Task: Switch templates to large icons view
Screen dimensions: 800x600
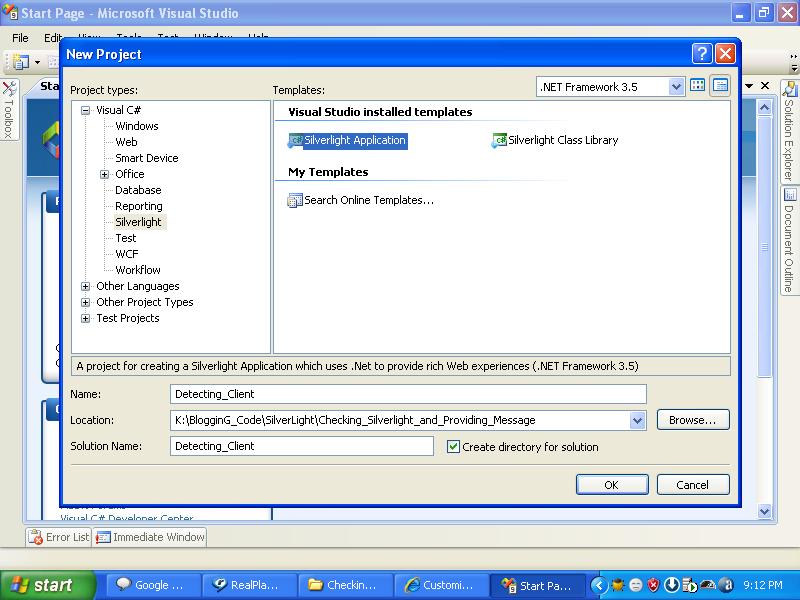Action: 697,86
